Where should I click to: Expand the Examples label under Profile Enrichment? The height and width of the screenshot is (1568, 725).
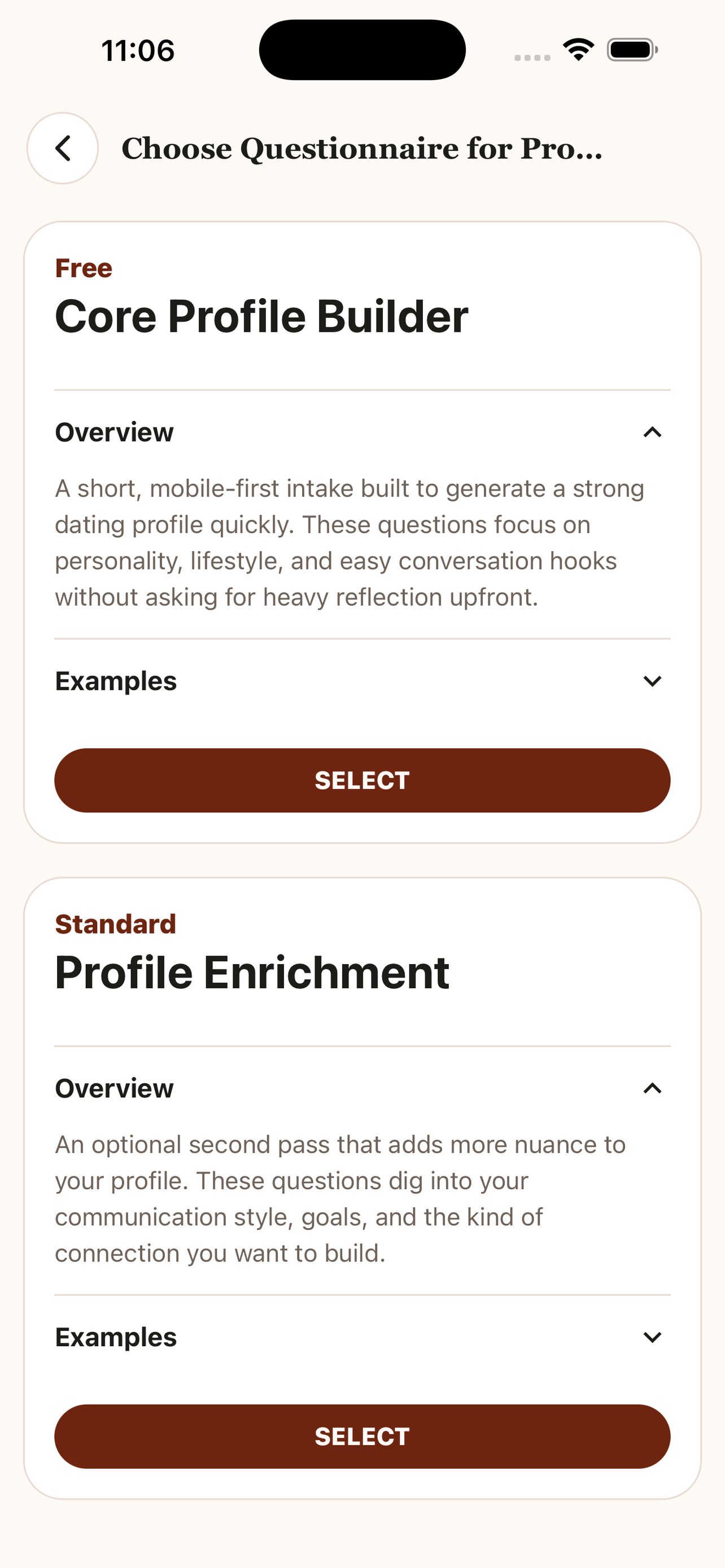tap(116, 1337)
